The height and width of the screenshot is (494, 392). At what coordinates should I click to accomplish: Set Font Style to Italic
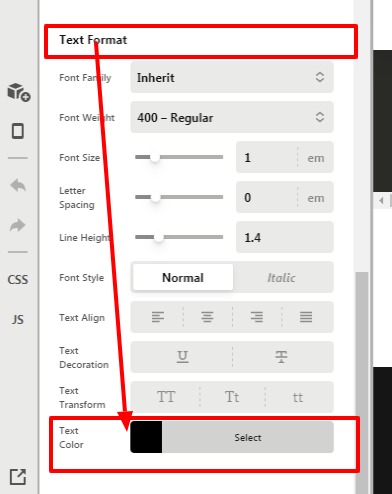coord(281,277)
